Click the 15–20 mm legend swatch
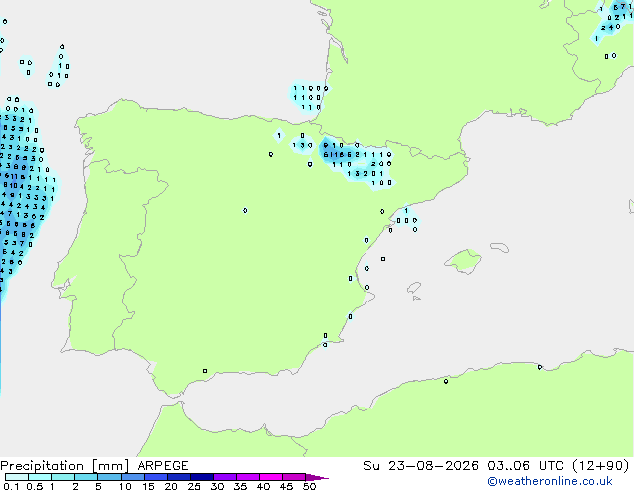Screen dimensions: 634x490 coord(156,477)
